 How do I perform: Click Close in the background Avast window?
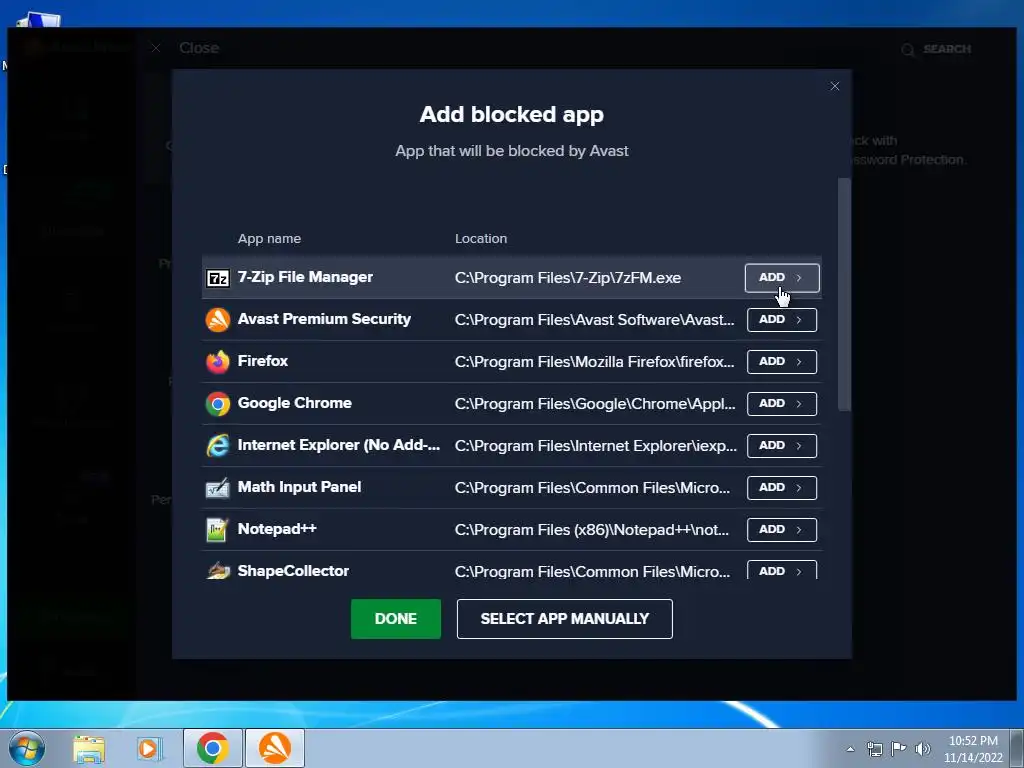tap(199, 48)
